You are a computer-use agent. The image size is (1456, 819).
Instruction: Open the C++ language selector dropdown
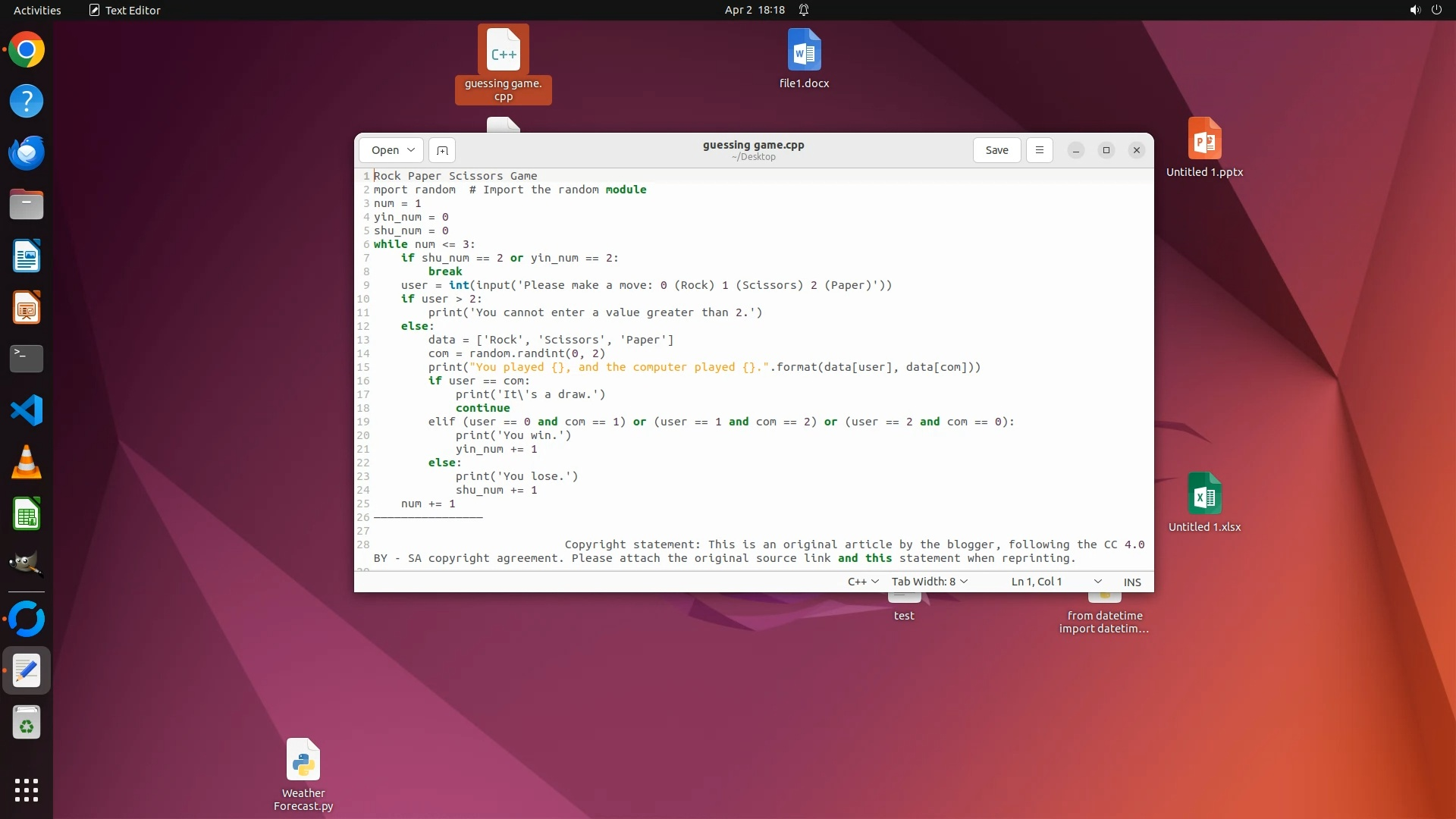pos(863,582)
